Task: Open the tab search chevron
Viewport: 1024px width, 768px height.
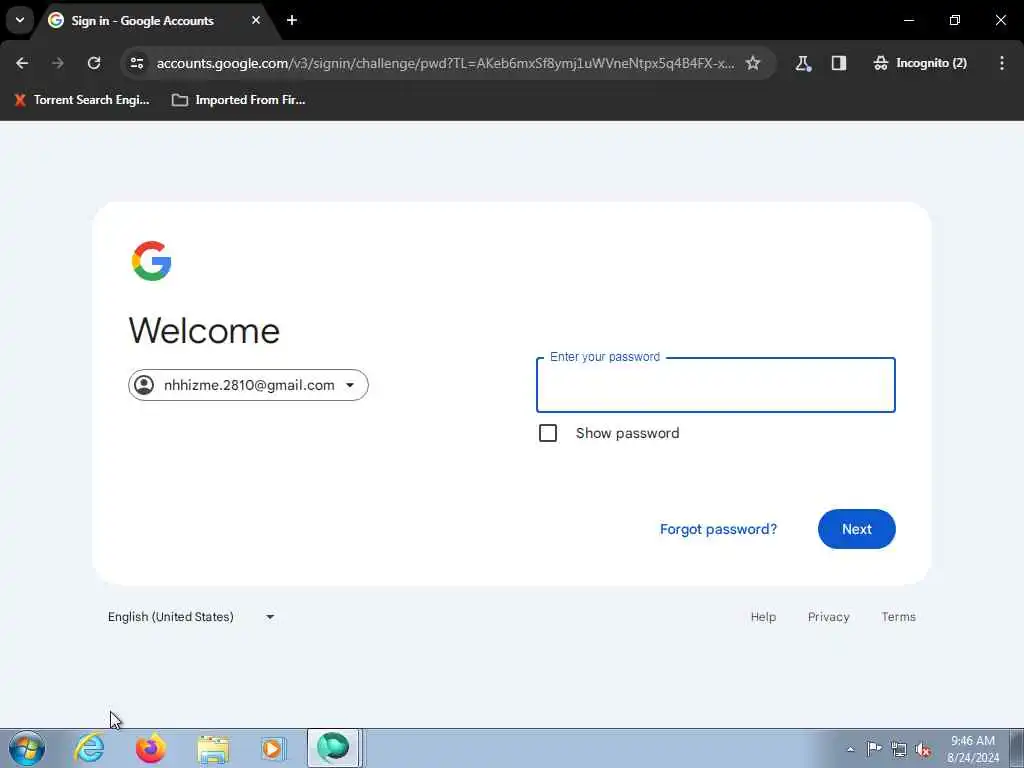Action: (x=20, y=20)
